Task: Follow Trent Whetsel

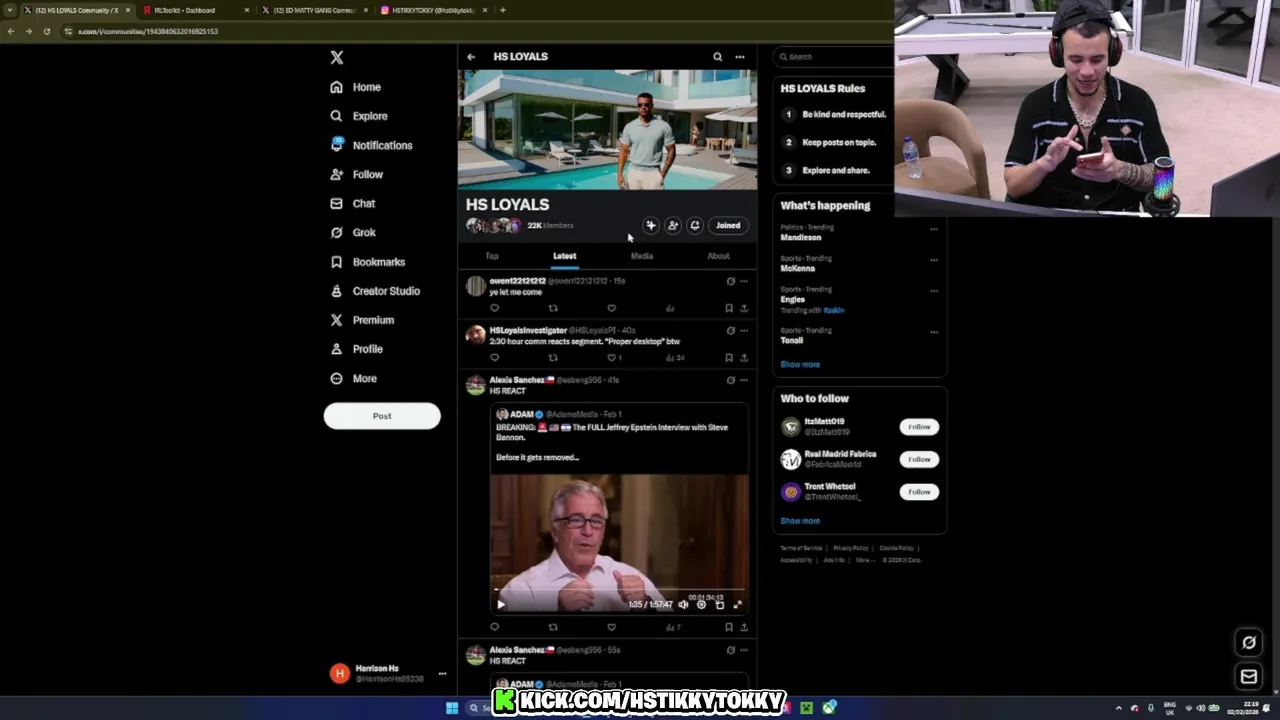Action: (x=919, y=492)
